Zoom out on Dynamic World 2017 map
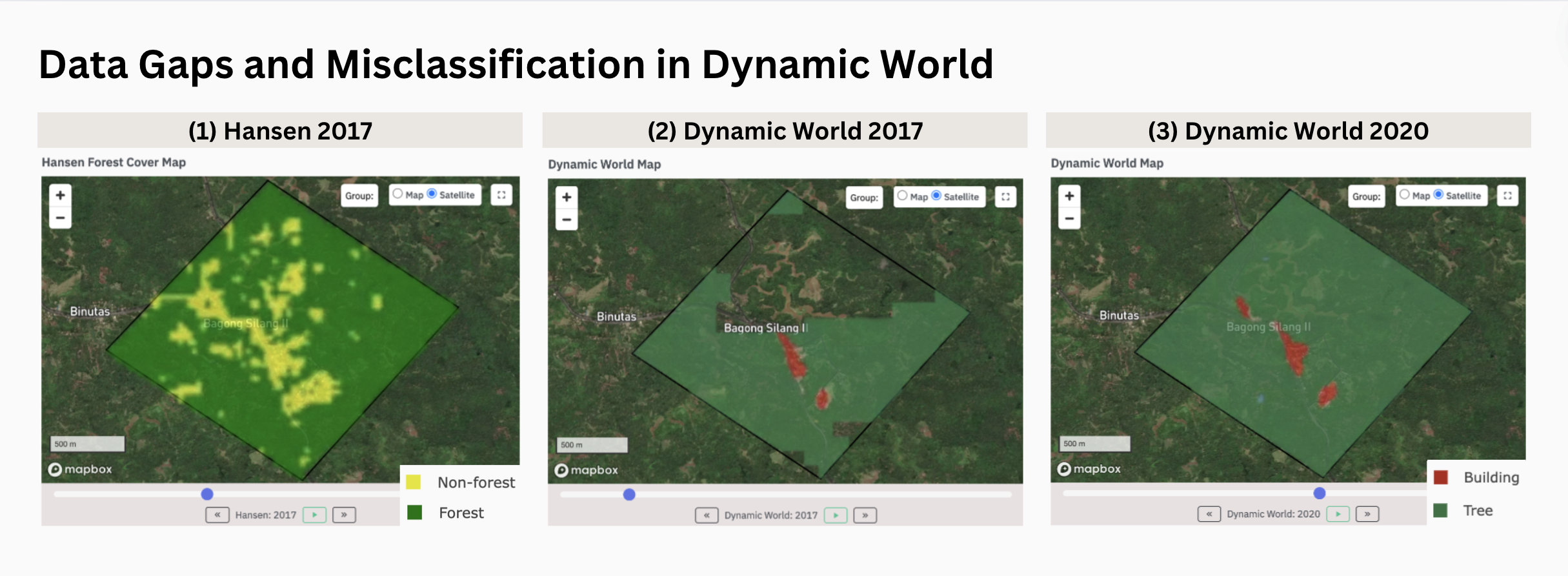Image resolution: width=1568 pixels, height=576 pixels. pyautogui.click(x=567, y=220)
